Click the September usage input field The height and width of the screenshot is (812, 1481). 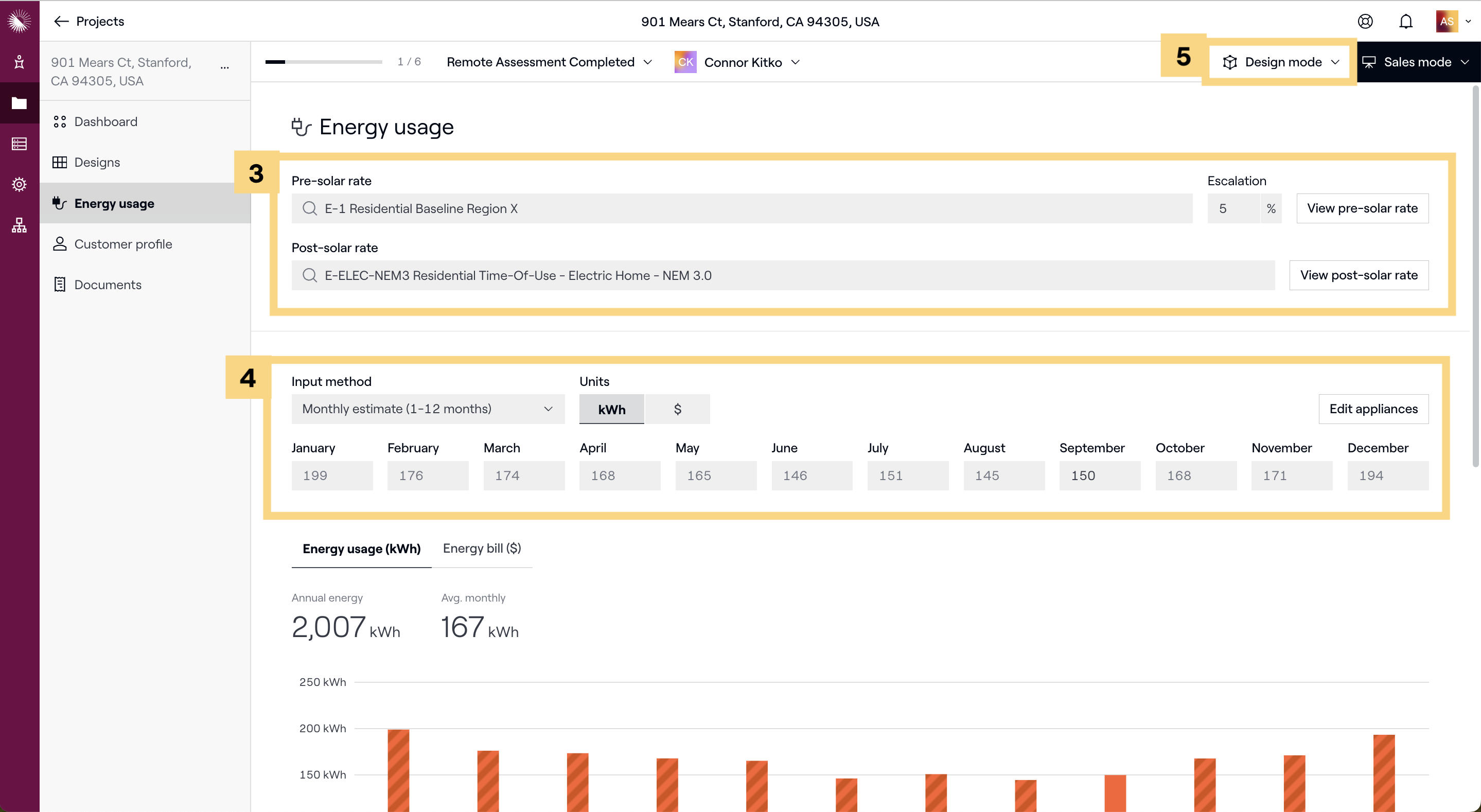pos(1099,475)
